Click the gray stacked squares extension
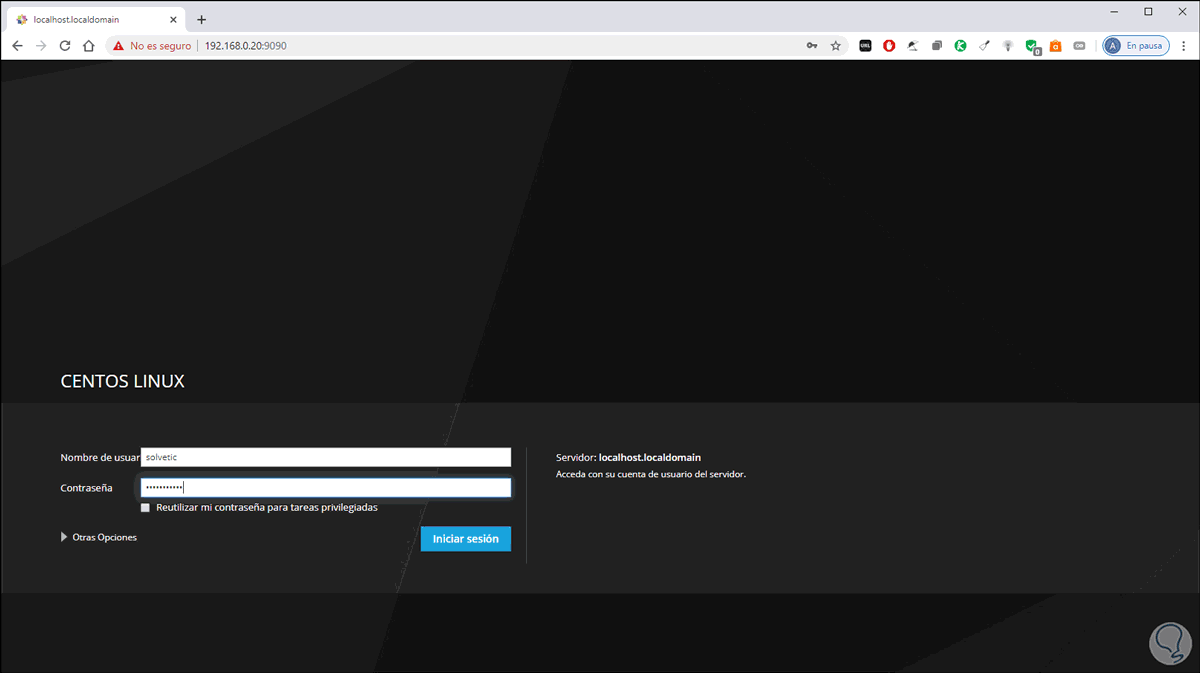The image size is (1200, 673). (x=937, y=46)
